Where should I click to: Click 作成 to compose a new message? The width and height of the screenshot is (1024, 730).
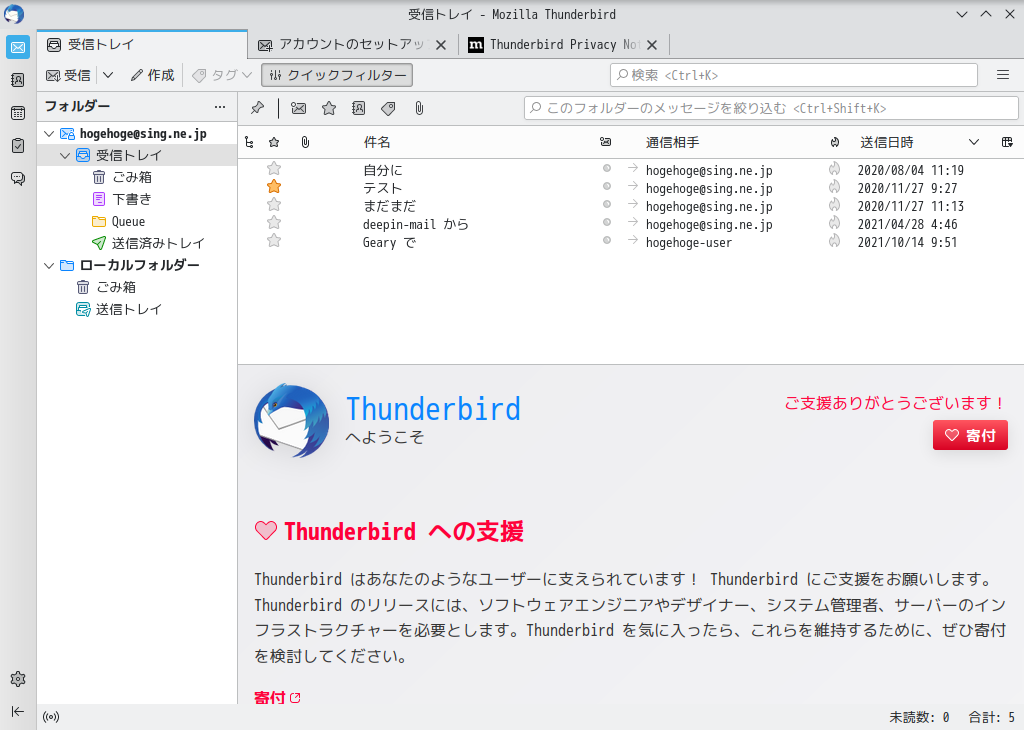153,75
